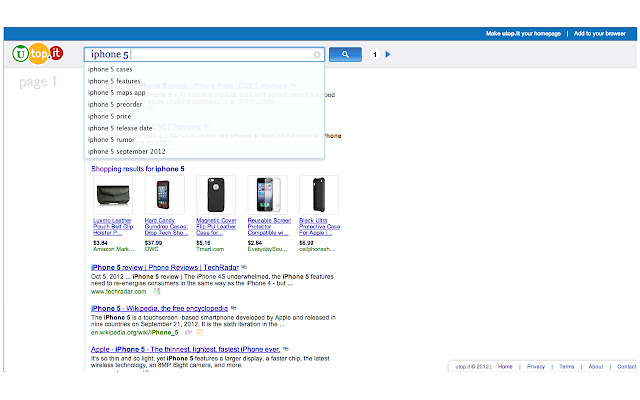Click preview icon beside Wikipedia result title
Viewport: 640px width, 400px height.
(233, 308)
